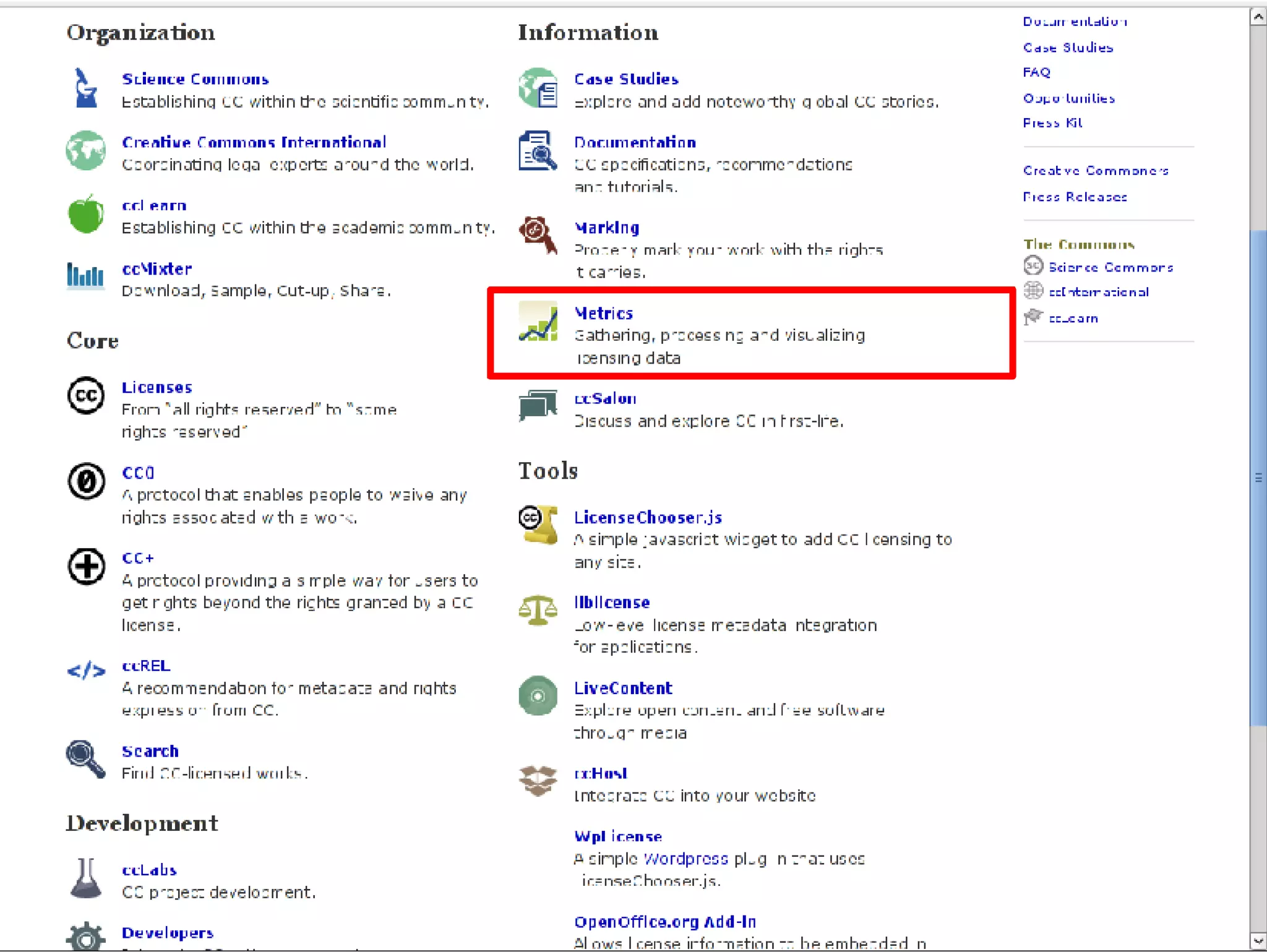This screenshot has width=1267, height=952.
Task: Click the Search magnifying glass icon
Action: click(85, 758)
